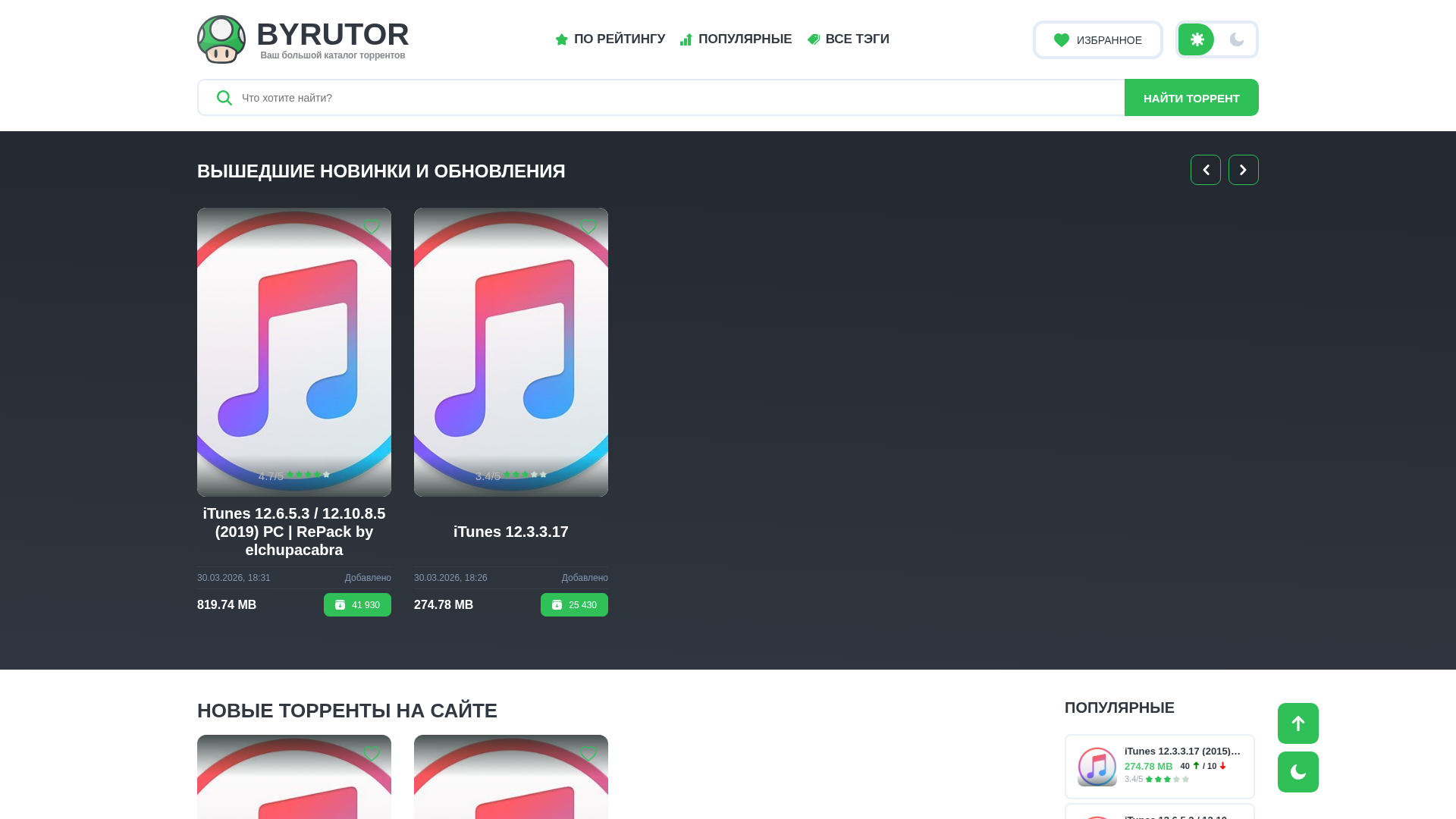Open the Все тэги menu item
1456x819 pixels.
click(x=848, y=39)
